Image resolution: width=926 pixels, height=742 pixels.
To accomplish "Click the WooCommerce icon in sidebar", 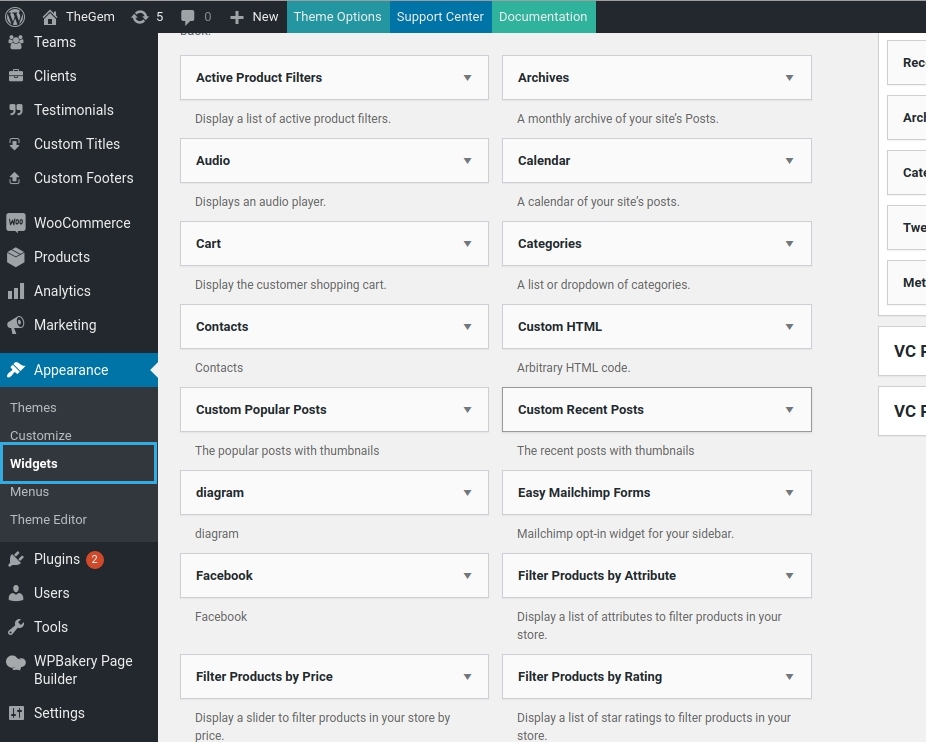I will pos(16,223).
